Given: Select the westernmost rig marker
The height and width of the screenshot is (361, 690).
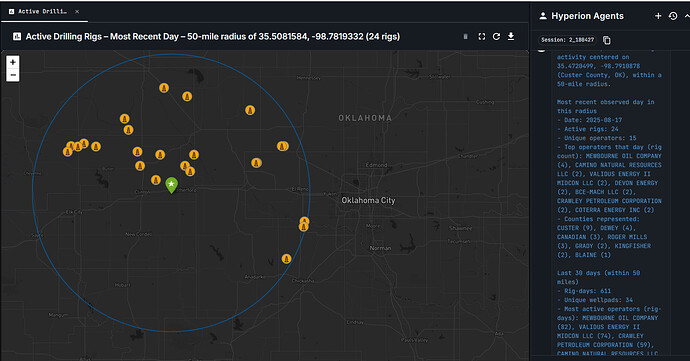Looking at the screenshot, I should point(68,152).
